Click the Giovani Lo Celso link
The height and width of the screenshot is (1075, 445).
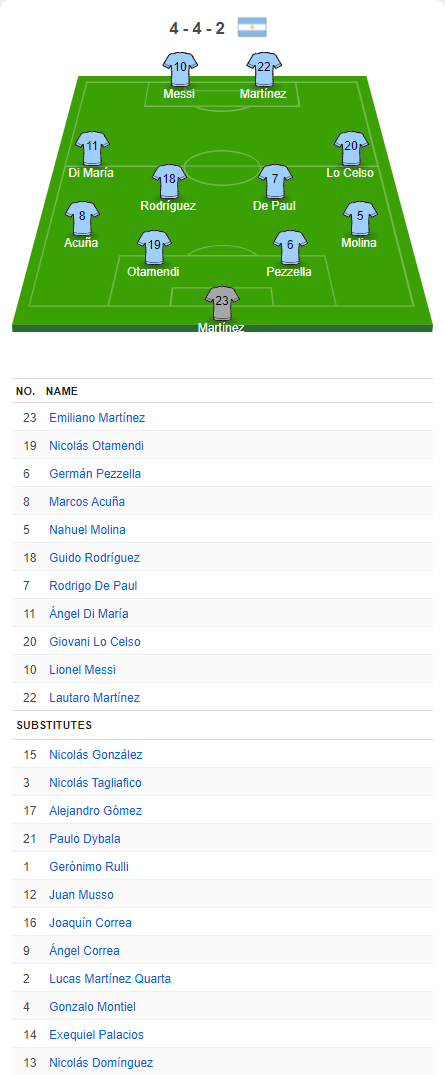coord(95,642)
